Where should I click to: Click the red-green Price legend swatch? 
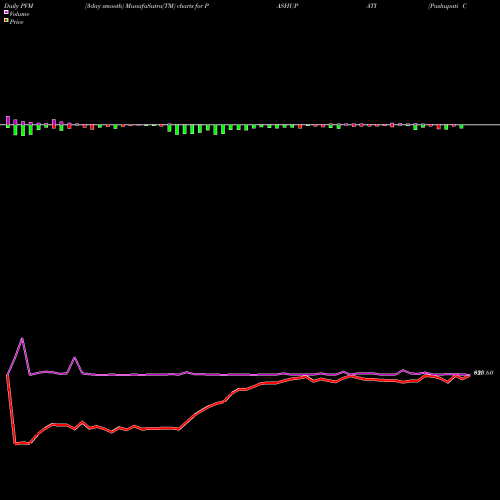coord(6,21)
